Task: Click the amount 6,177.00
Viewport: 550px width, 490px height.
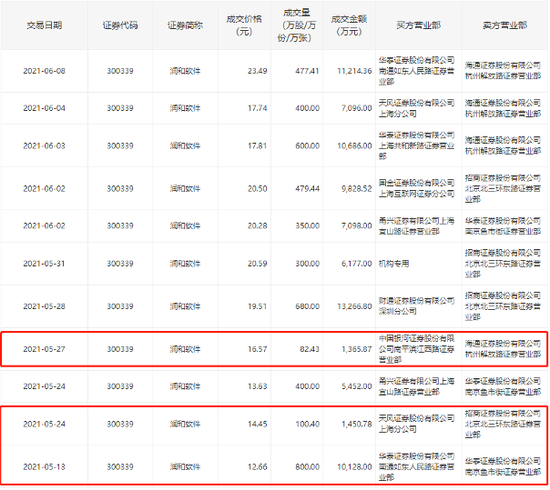Action: (x=357, y=264)
